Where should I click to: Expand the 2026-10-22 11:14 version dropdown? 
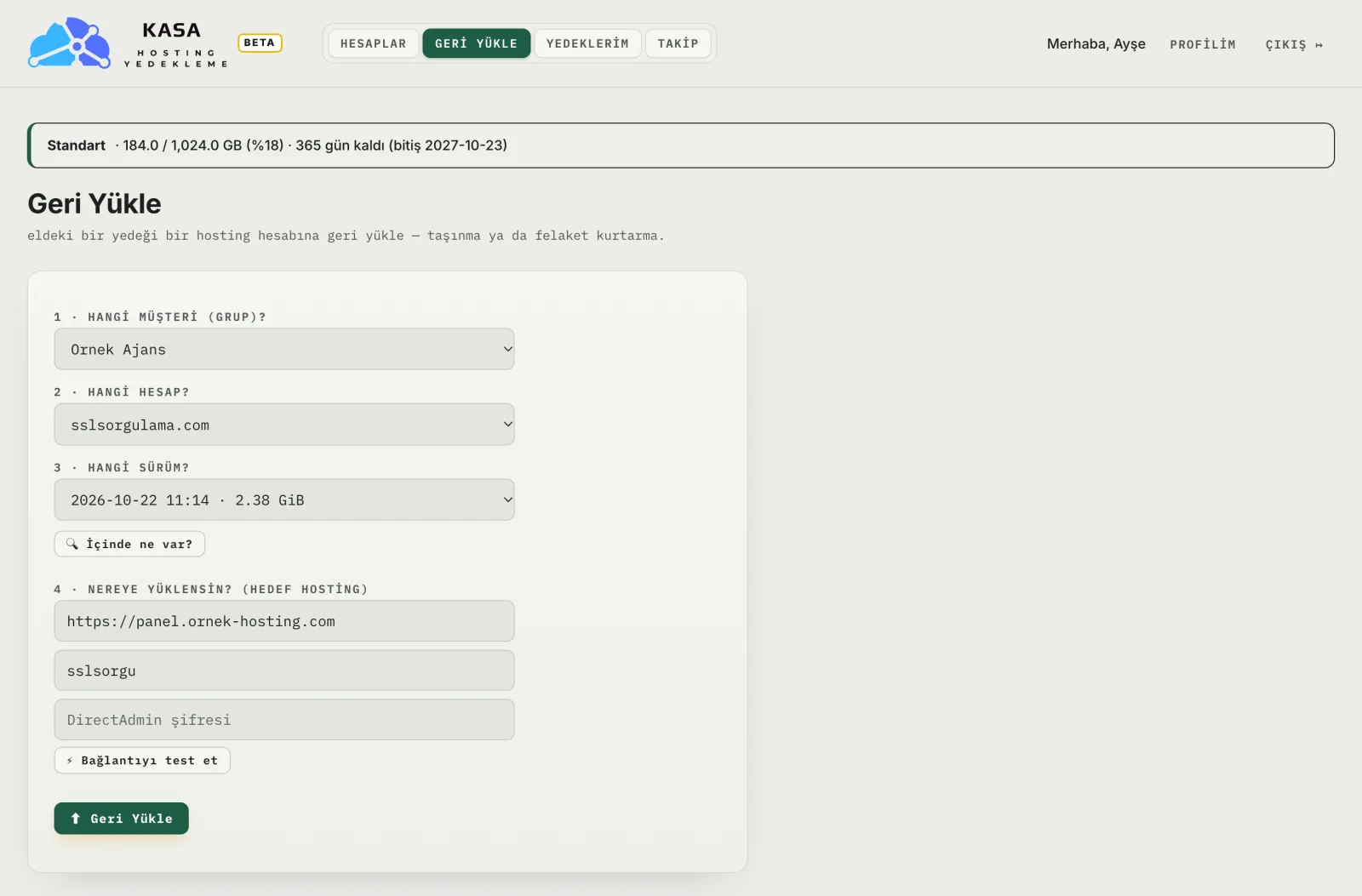tap(284, 499)
